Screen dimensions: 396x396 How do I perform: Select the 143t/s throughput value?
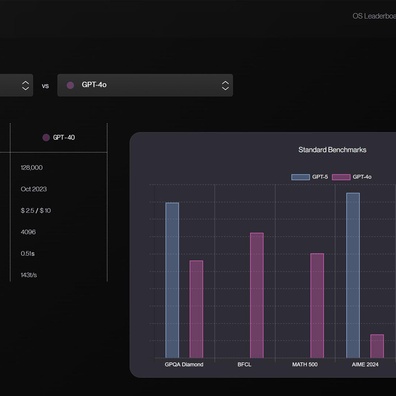point(29,275)
